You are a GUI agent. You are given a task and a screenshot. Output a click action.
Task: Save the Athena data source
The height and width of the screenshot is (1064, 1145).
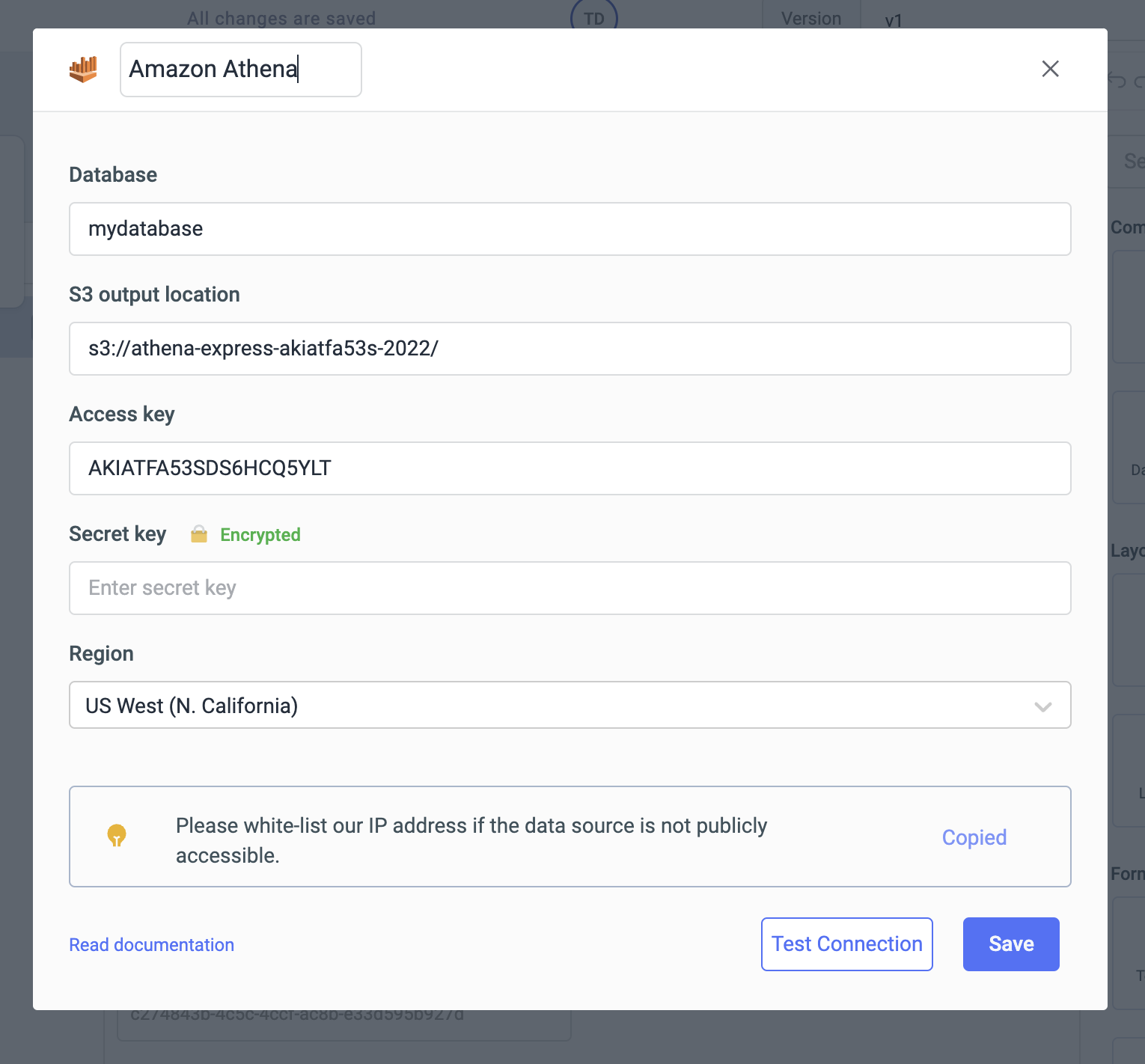coord(1010,944)
